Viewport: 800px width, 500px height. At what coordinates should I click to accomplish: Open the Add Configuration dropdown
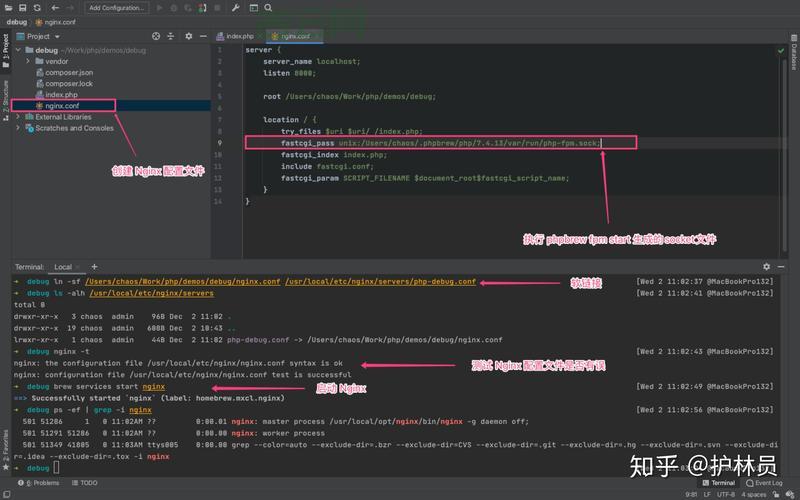pos(116,7)
